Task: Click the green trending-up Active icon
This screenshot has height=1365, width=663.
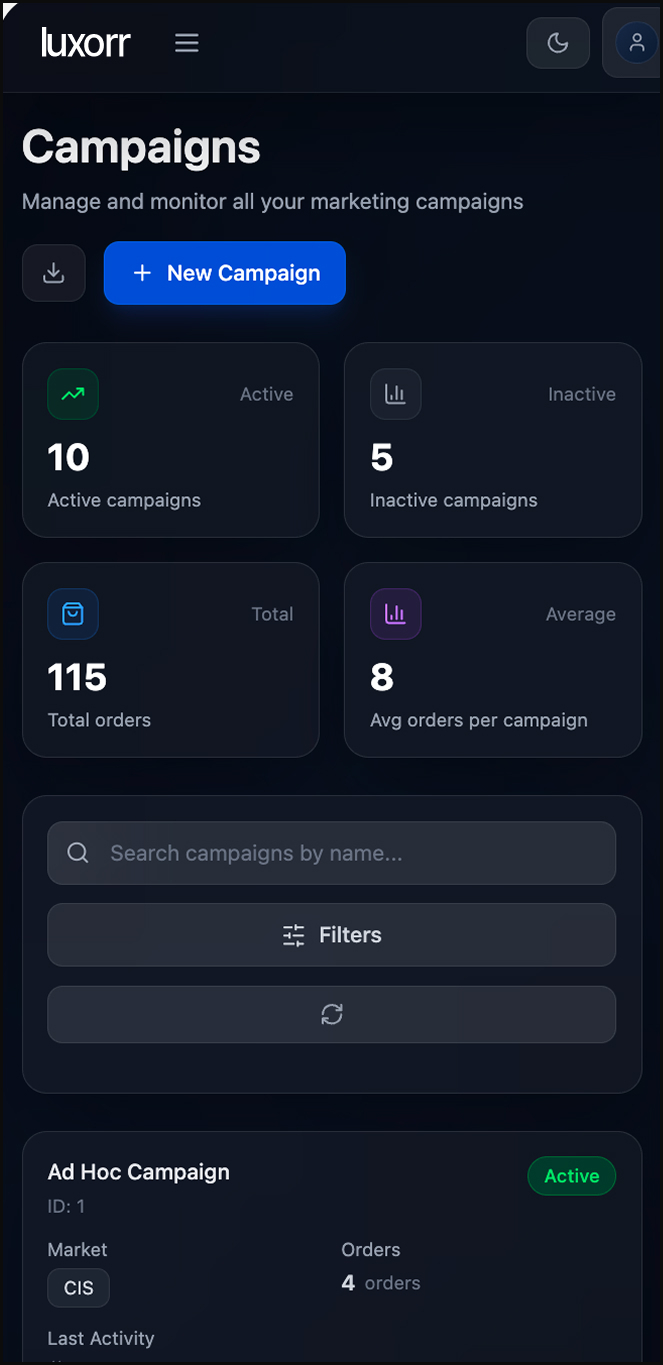Action: pyautogui.click(x=73, y=394)
